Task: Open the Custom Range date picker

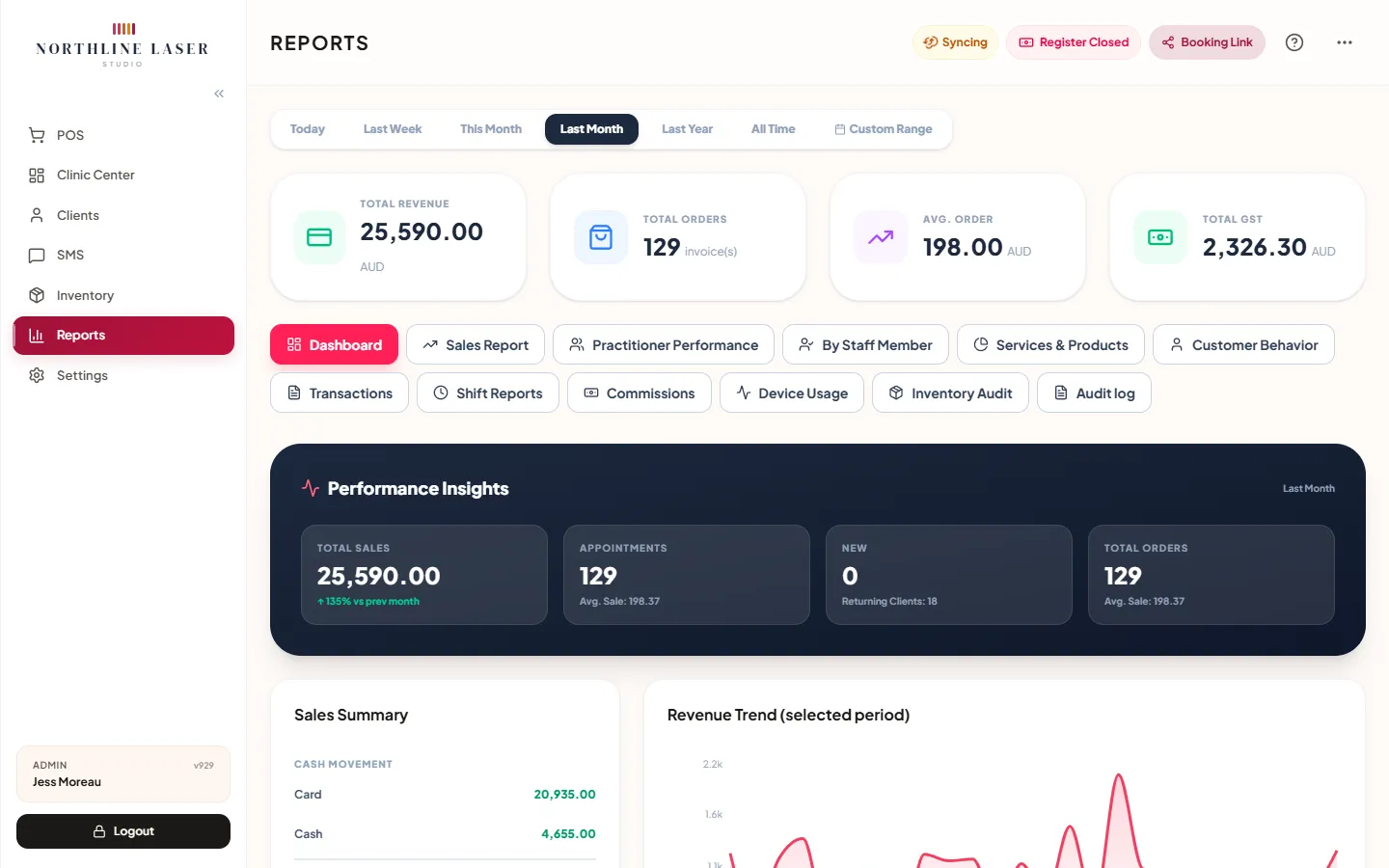Action: 884,129
